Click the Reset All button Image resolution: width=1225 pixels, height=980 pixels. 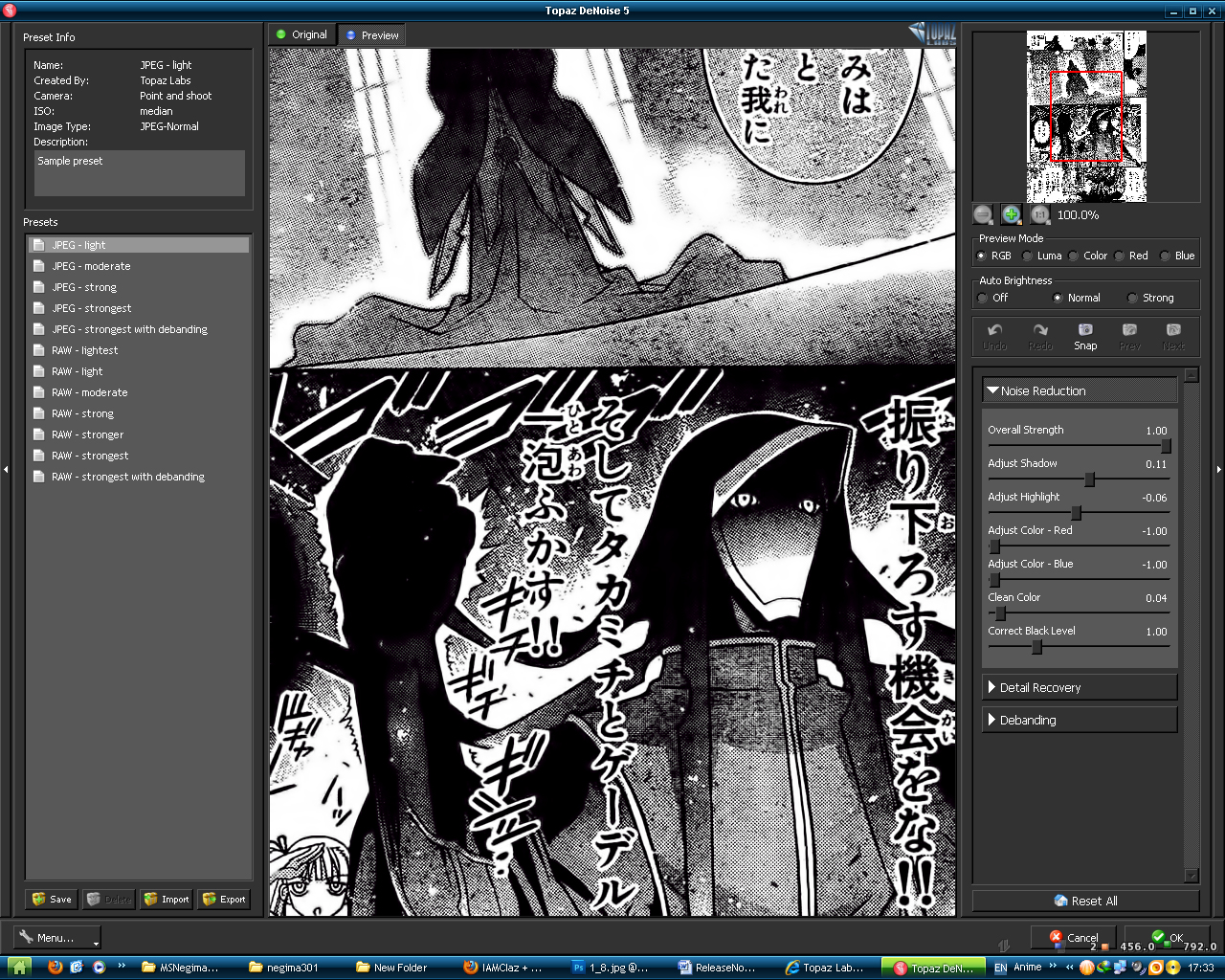tap(1085, 901)
